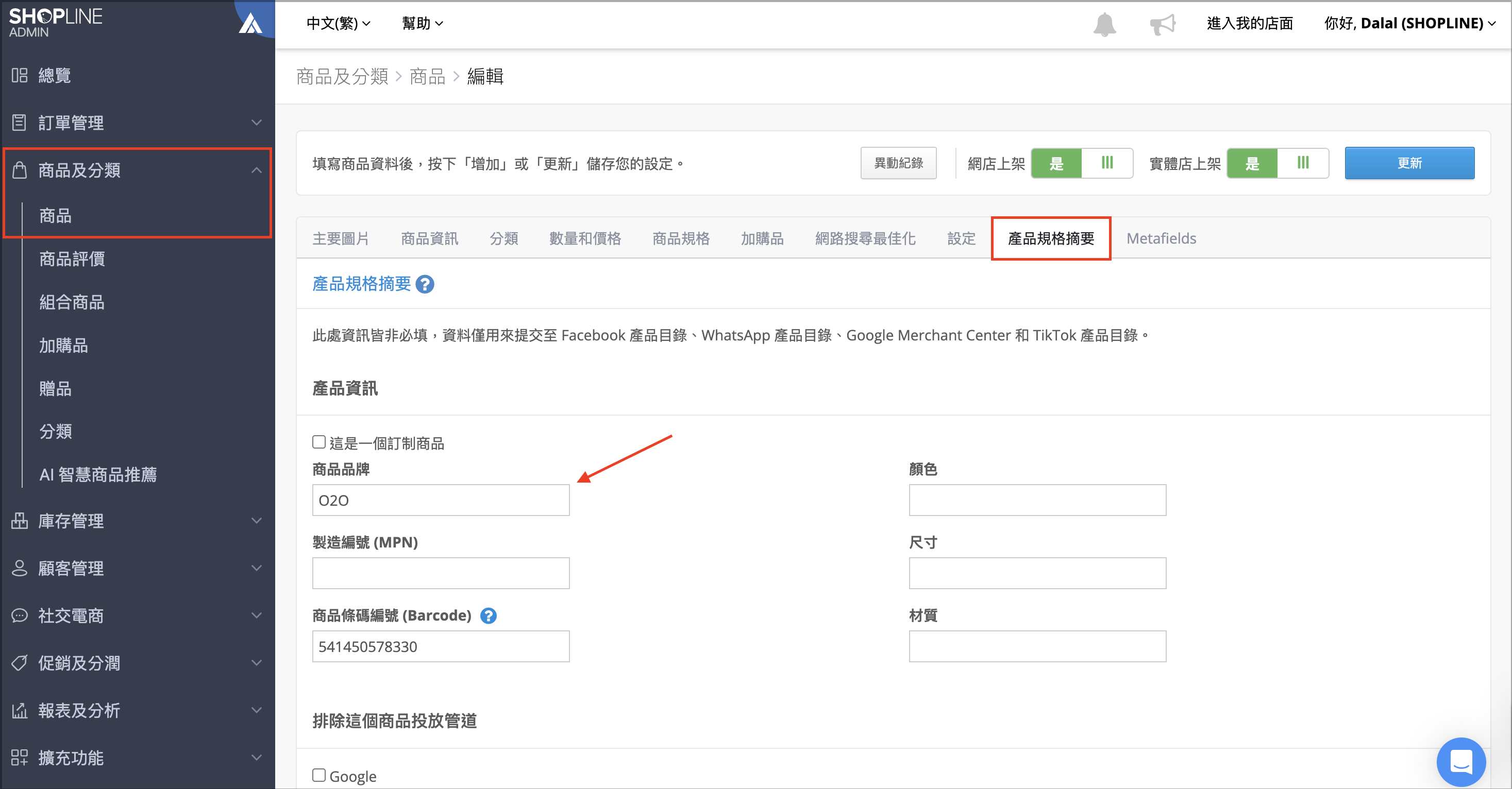The width and height of the screenshot is (1512, 789).
Task: Toggle 網店上架 switch showing 是
Action: point(1081,163)
